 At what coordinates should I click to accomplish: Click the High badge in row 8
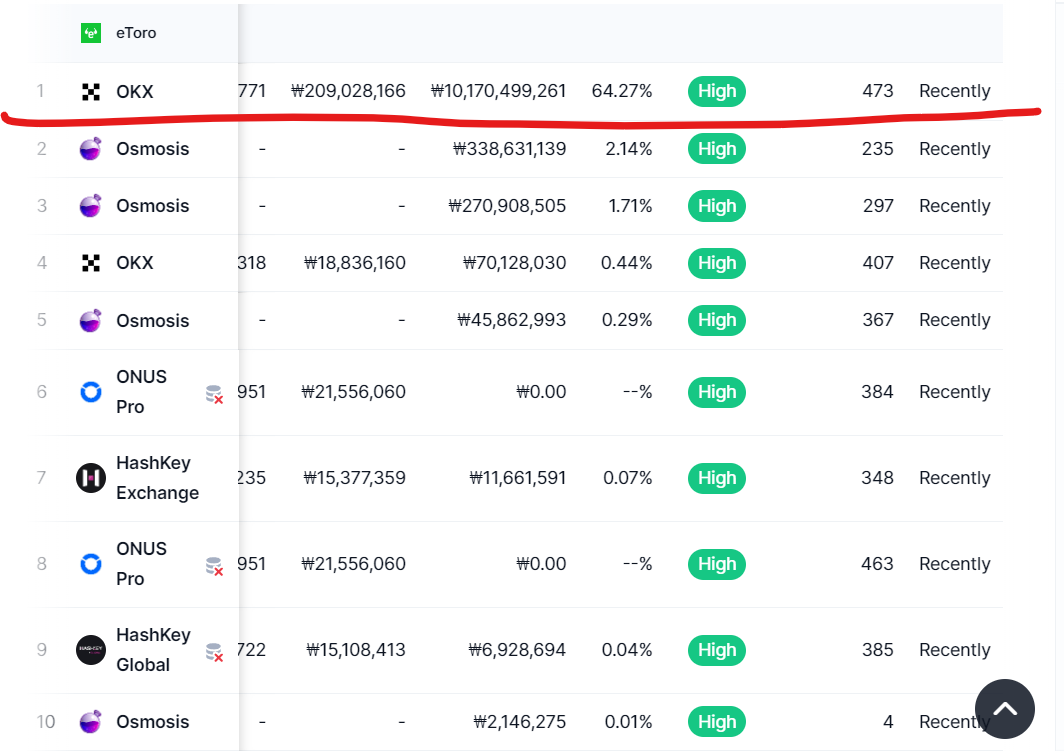[717, 564]
